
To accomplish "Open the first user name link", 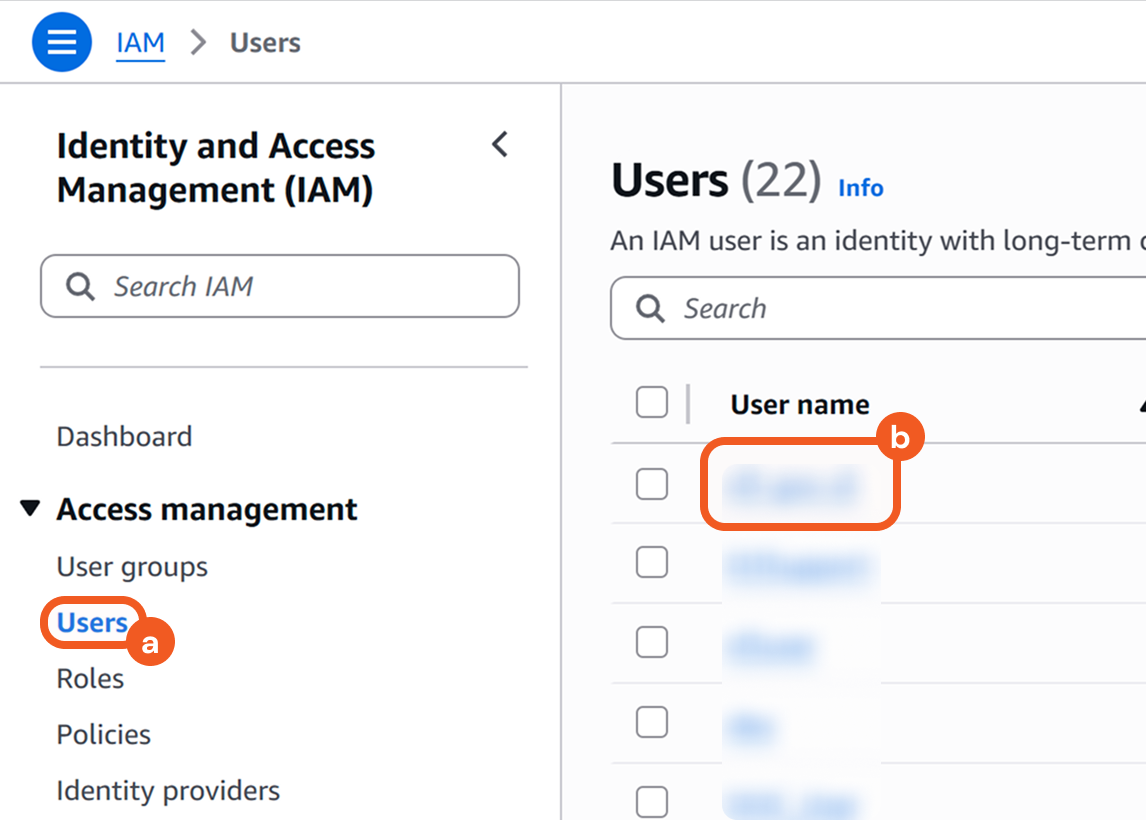I will click(x=790, y=487).
